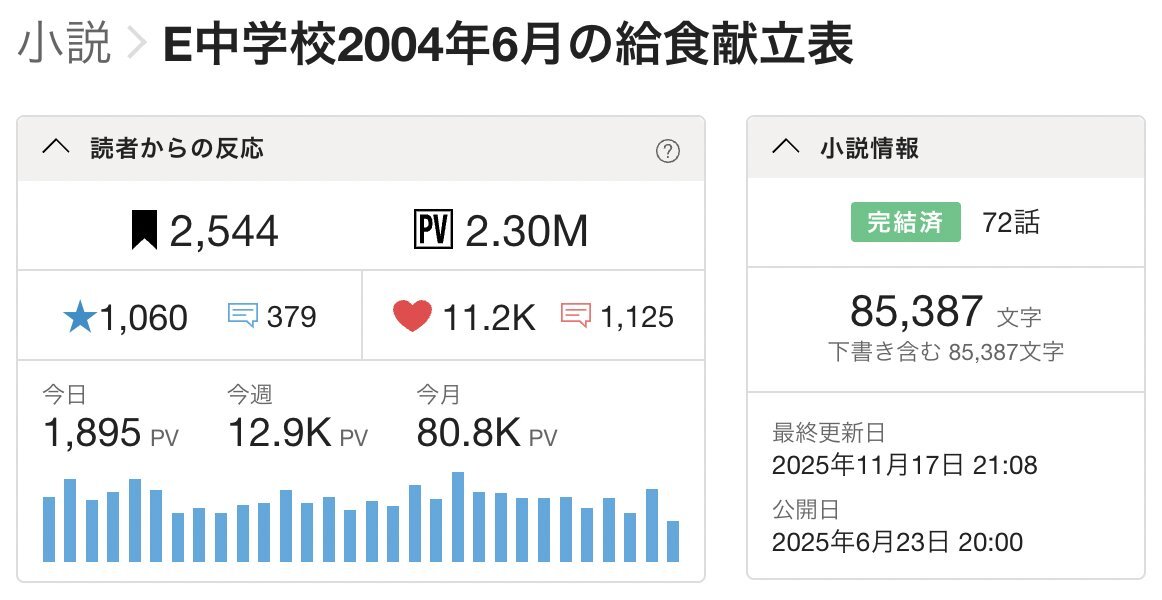This screenshot has width=1162, height=600.
Task: Click the PV page views icon
Action: pyautogui.click(x=433, y=231)
